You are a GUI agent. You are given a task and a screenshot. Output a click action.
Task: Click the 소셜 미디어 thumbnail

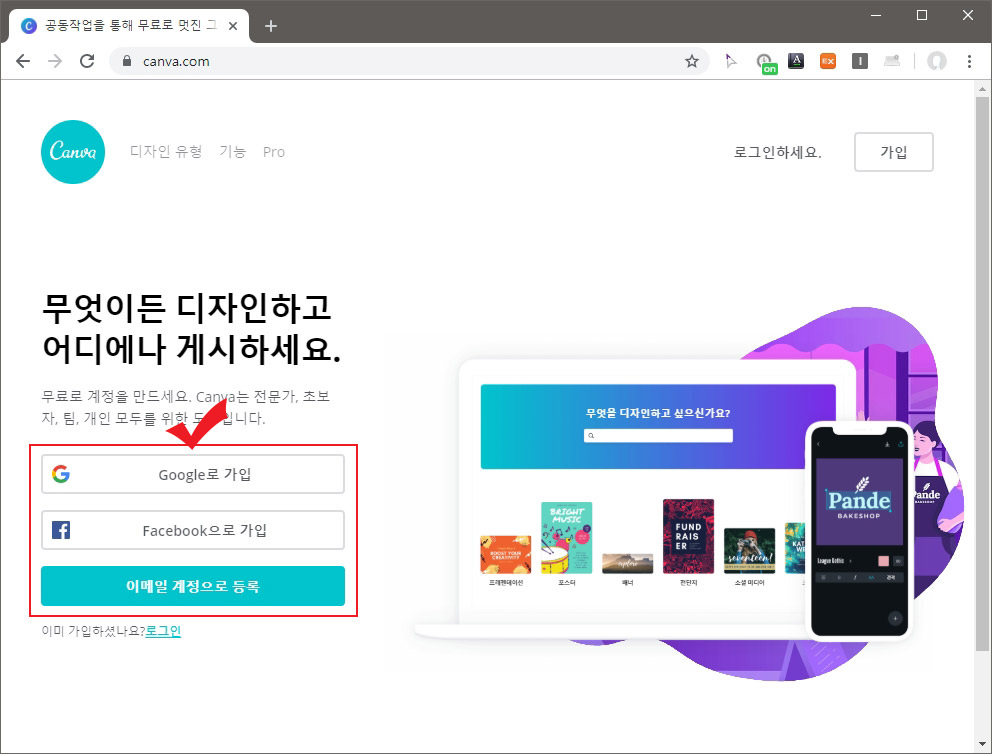(749, 551)
